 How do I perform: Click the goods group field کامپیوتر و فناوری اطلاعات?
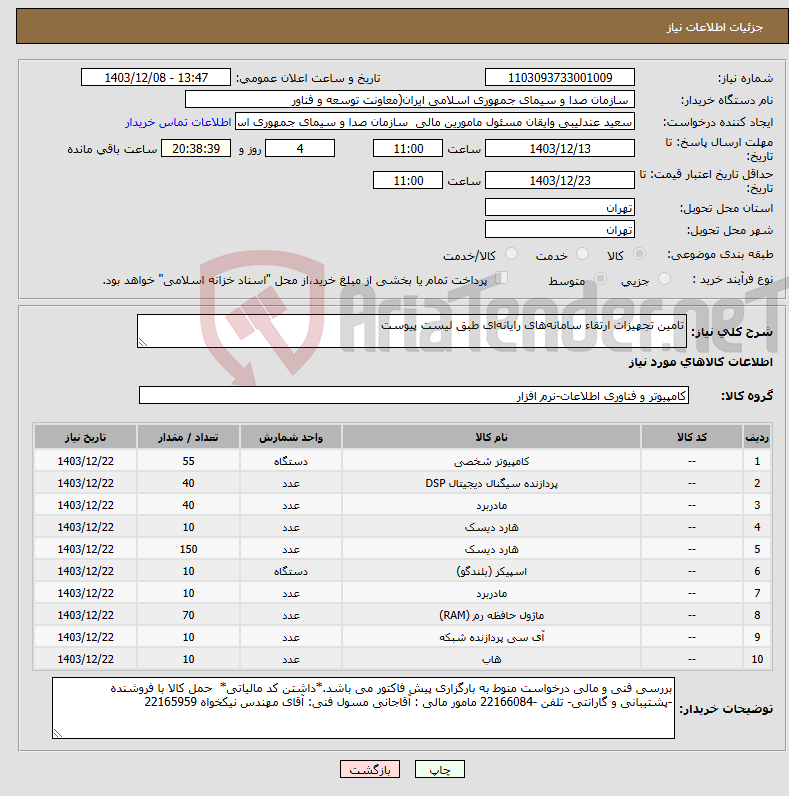(414, 395)
